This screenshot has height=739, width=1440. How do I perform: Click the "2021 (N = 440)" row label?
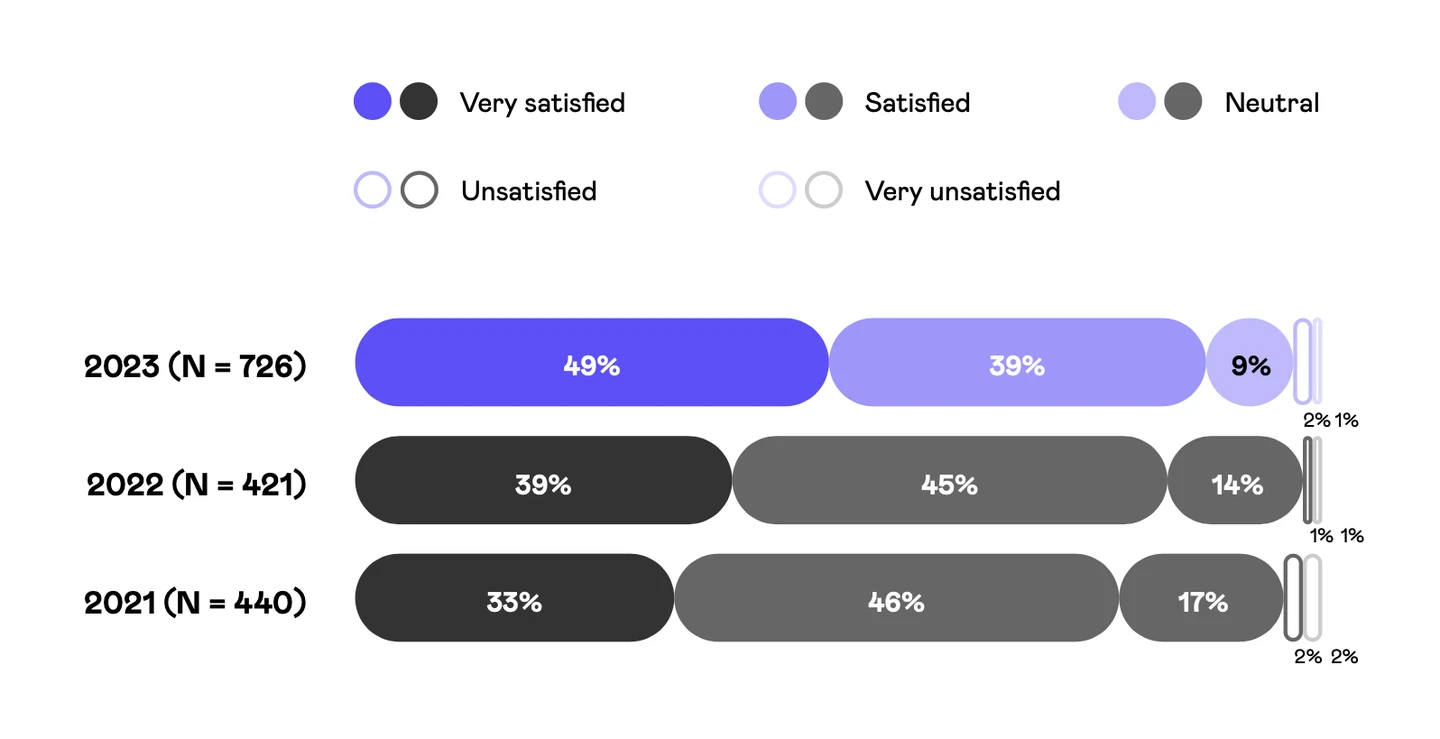click(195, 602)
